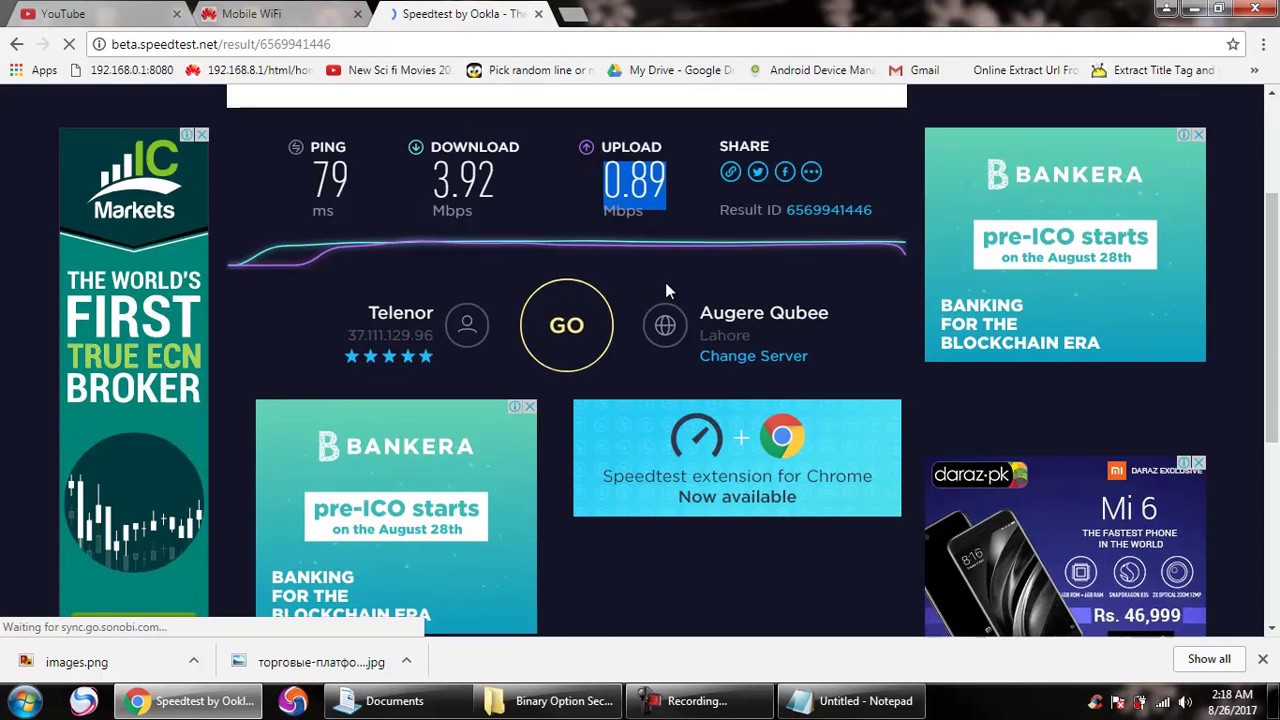Image resolution: width=1280 pixels, height=720 pixels.
Task: Open the 192.168.8.1/html bookmark
Action: pos(248,70)
